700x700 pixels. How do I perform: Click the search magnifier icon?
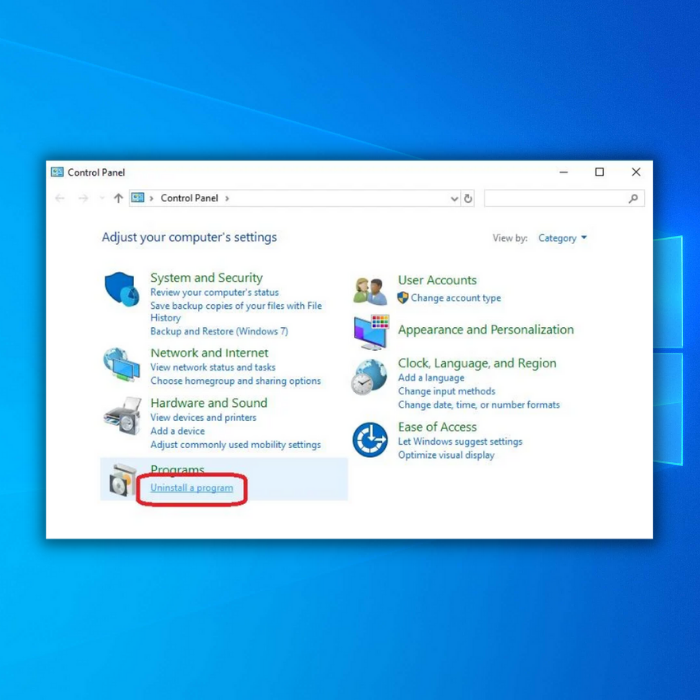point(633,198)
